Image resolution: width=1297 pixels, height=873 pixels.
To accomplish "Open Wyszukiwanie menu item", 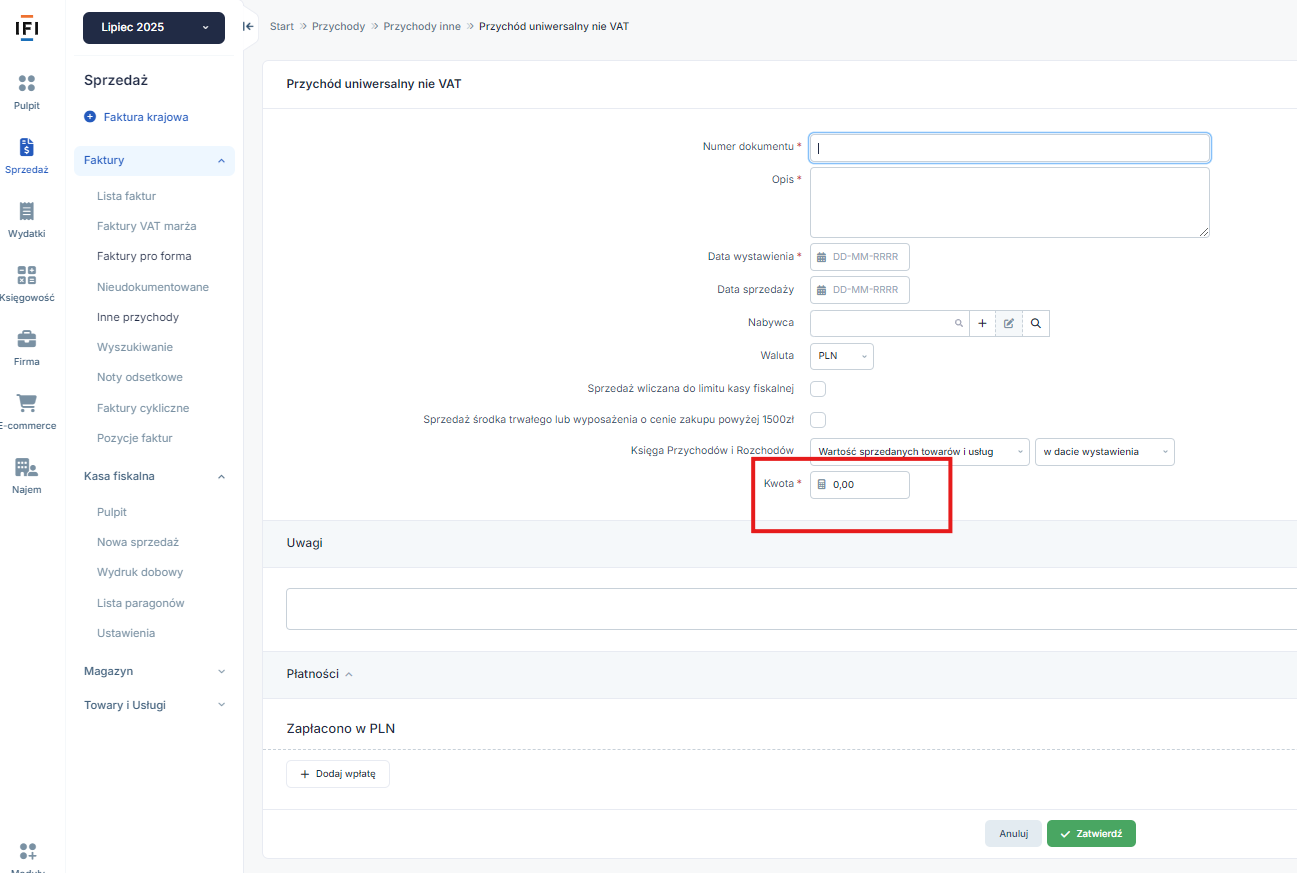I will click(135, 347).
